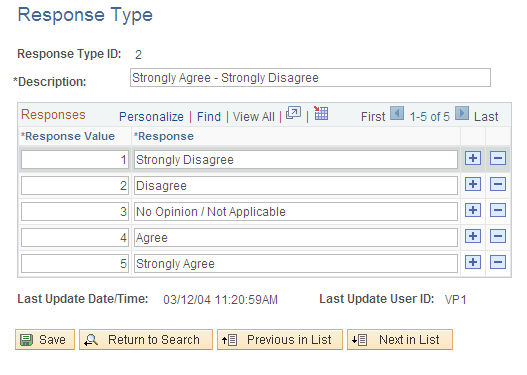Click Response Value field containing 2
Image resolution: width=527 pixels, height=375 pixels.
(x=75, y=185)
